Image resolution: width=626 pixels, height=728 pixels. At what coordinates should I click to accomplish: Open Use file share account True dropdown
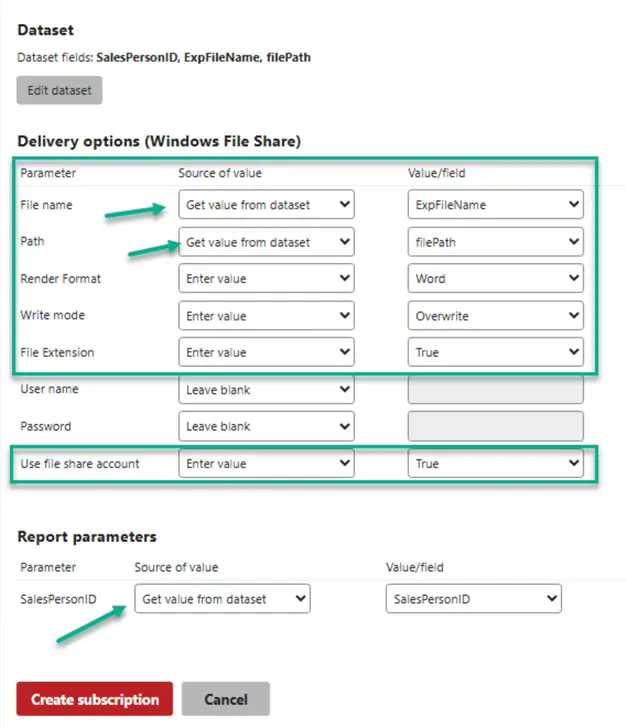[x=496, y=464]
